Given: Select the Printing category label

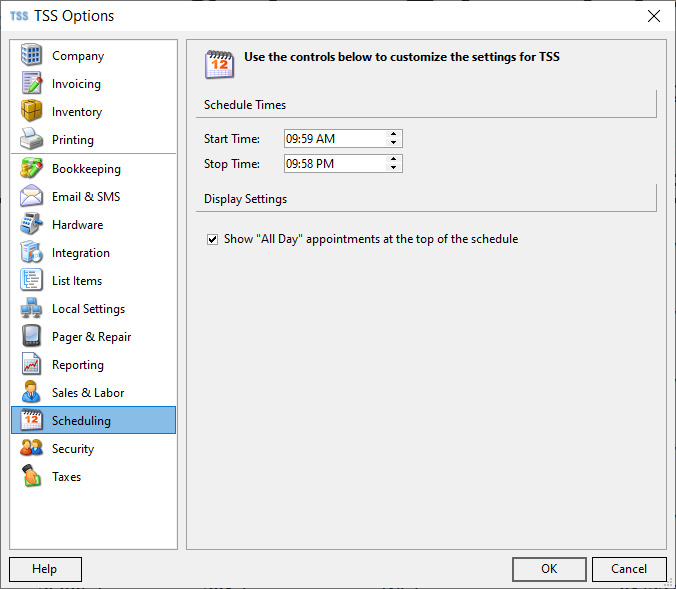Looking at the screenshot, I should 72,140.
